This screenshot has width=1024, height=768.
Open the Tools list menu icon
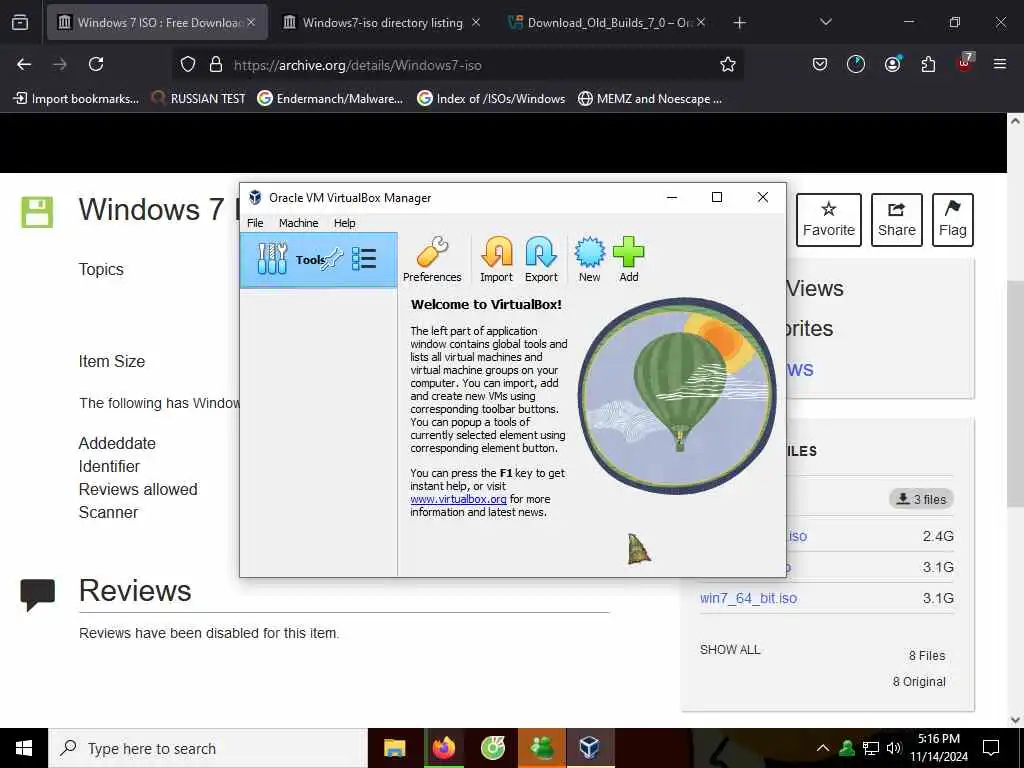[364, 259]
